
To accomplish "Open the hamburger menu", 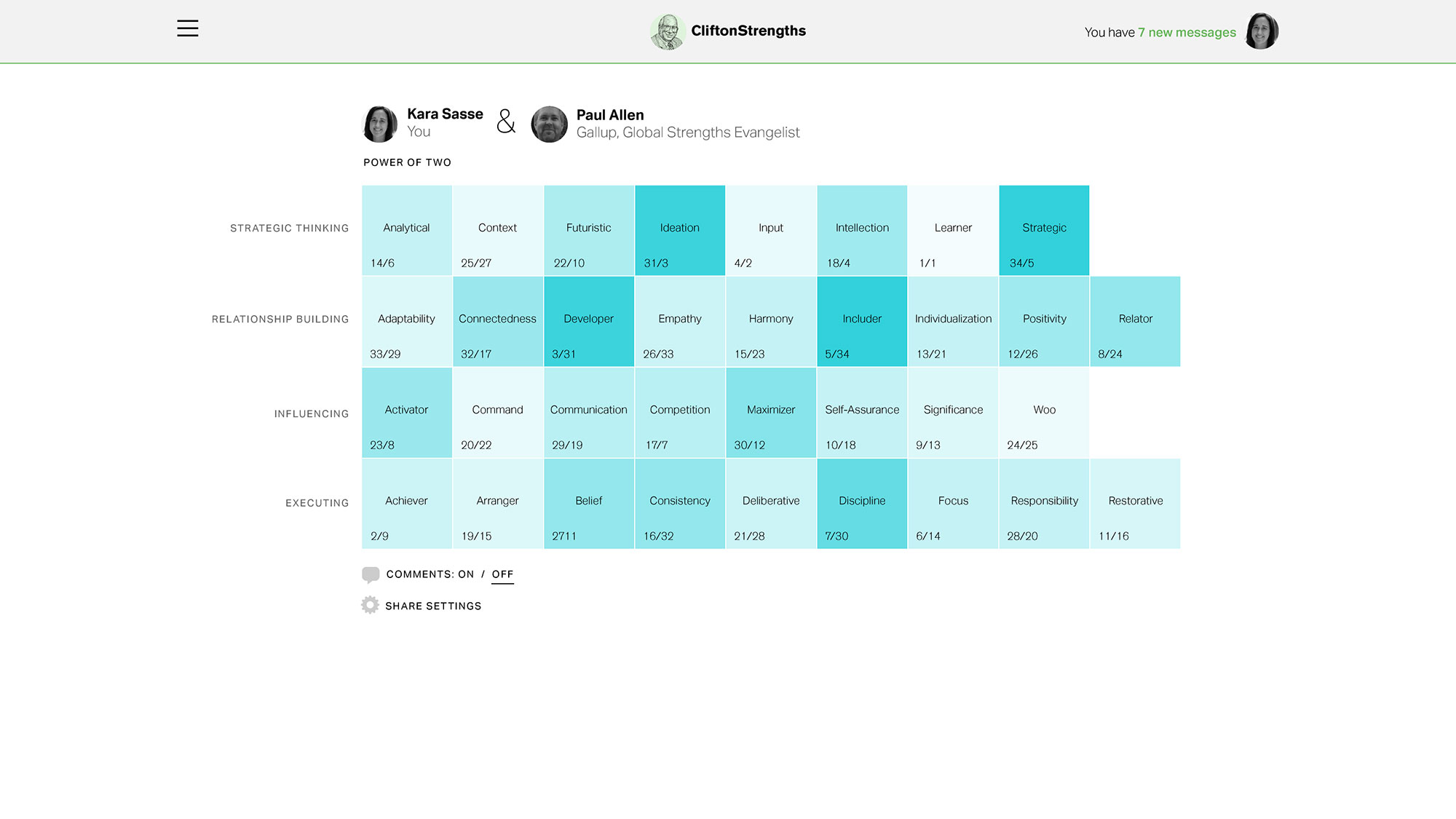I will click(x=187, y=28).
